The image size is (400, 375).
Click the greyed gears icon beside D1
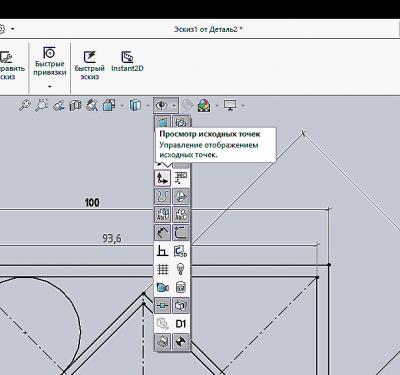click(163, 324)
